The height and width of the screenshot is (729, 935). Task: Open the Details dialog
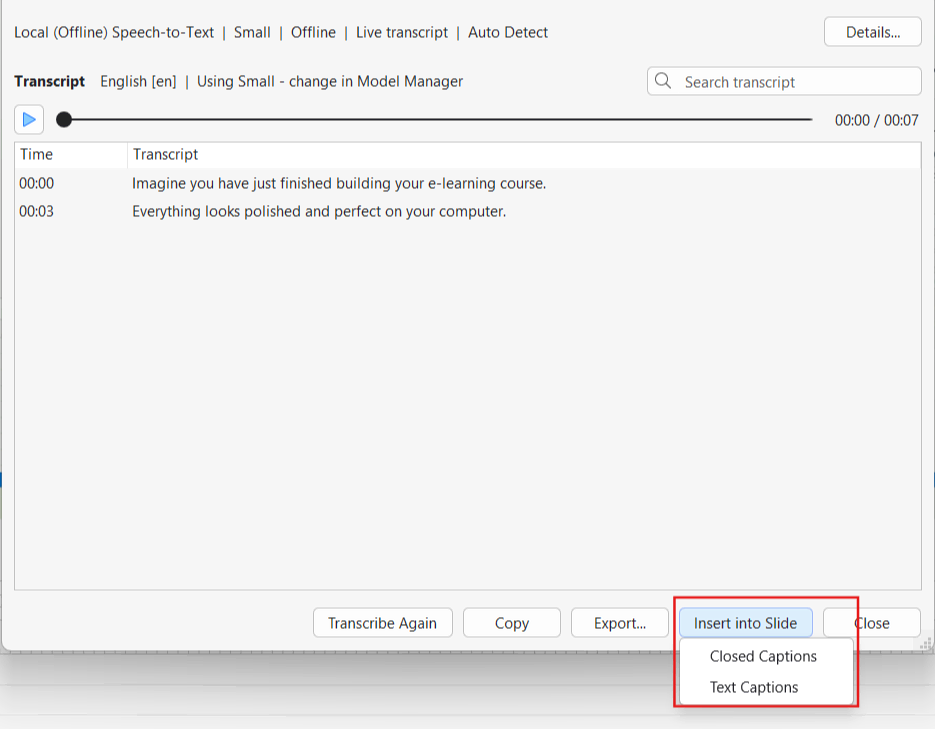click(872, 32)
